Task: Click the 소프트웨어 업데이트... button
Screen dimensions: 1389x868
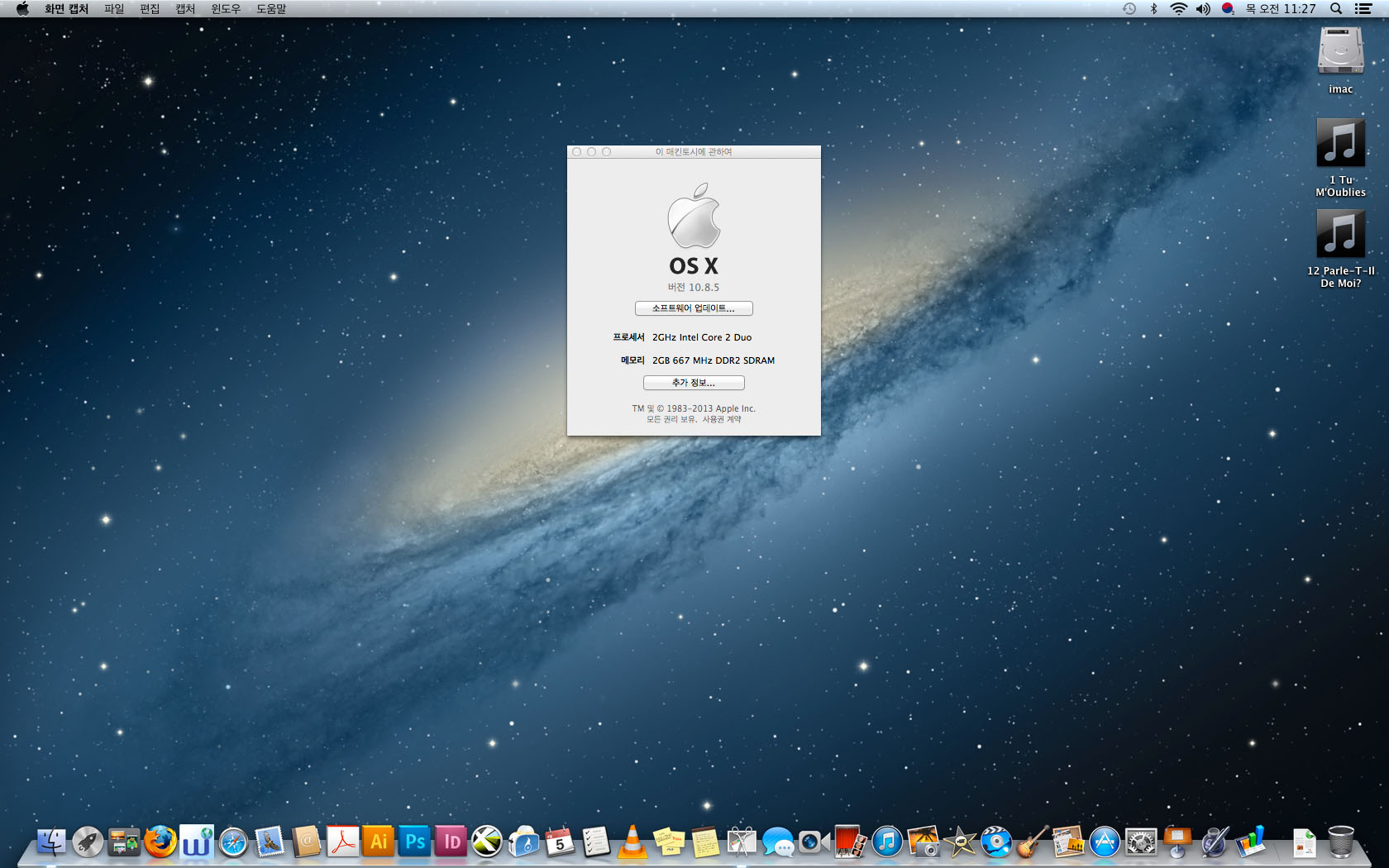Action: coord(694,308)
